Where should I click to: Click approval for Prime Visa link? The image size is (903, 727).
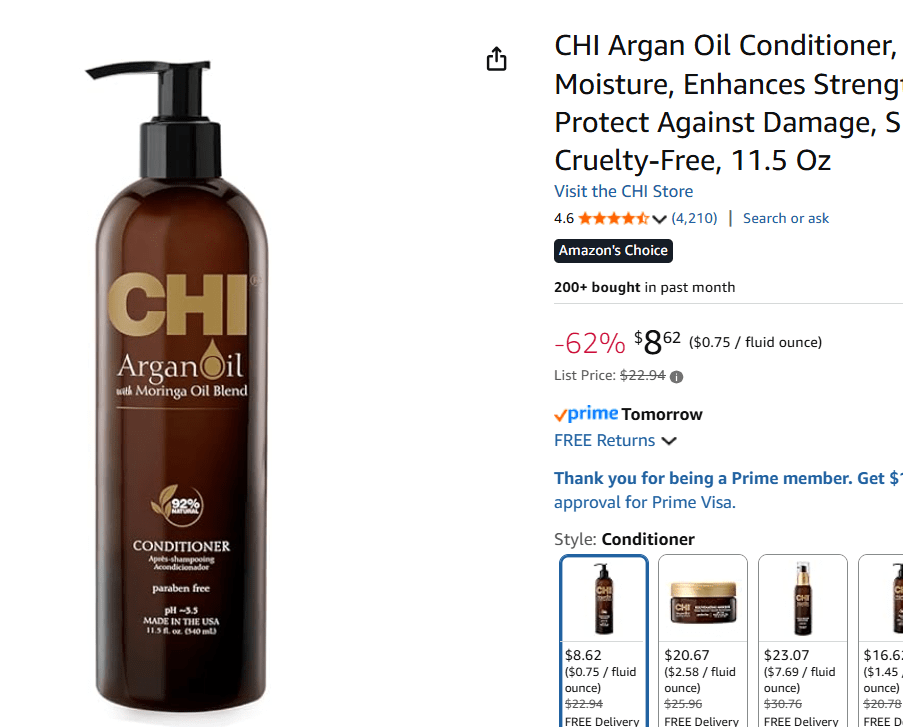[645, 502]
